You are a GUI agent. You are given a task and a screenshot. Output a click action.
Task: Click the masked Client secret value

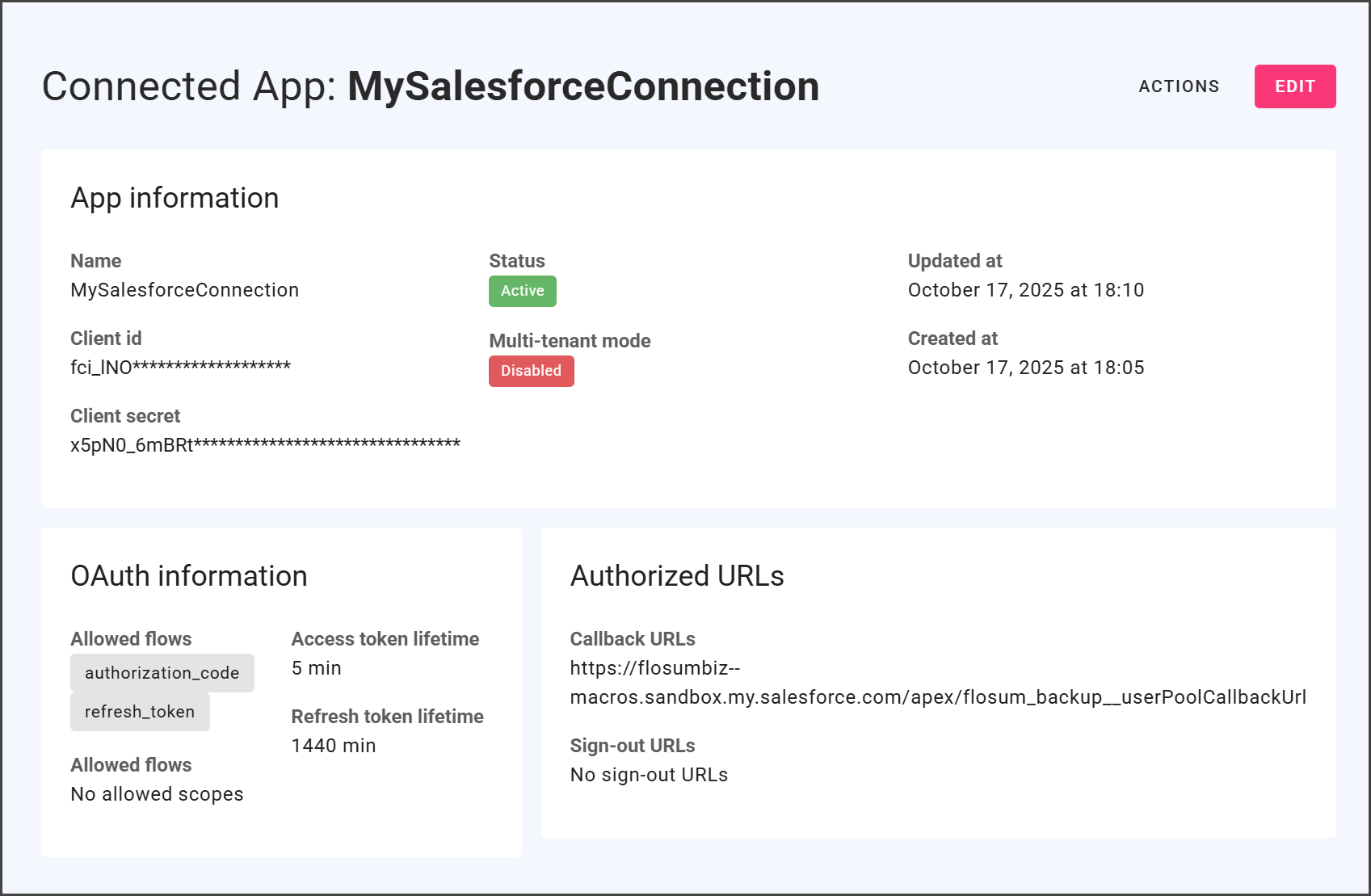point(265,445)
